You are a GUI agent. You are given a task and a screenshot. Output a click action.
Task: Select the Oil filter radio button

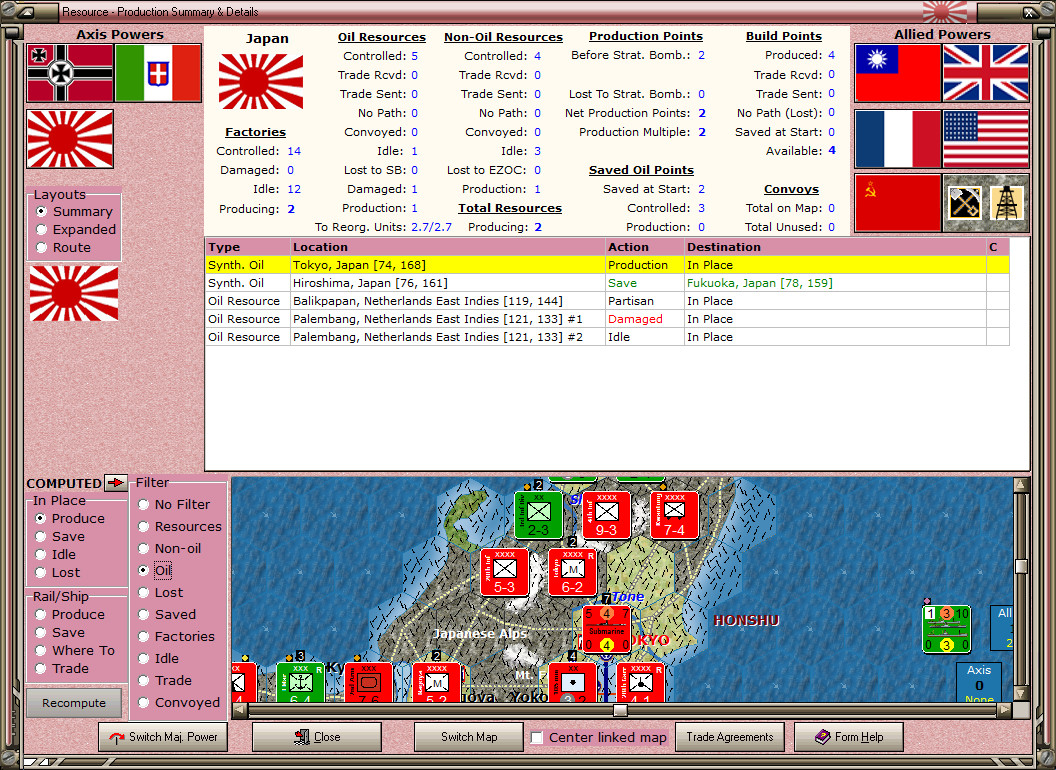(143, 572)
